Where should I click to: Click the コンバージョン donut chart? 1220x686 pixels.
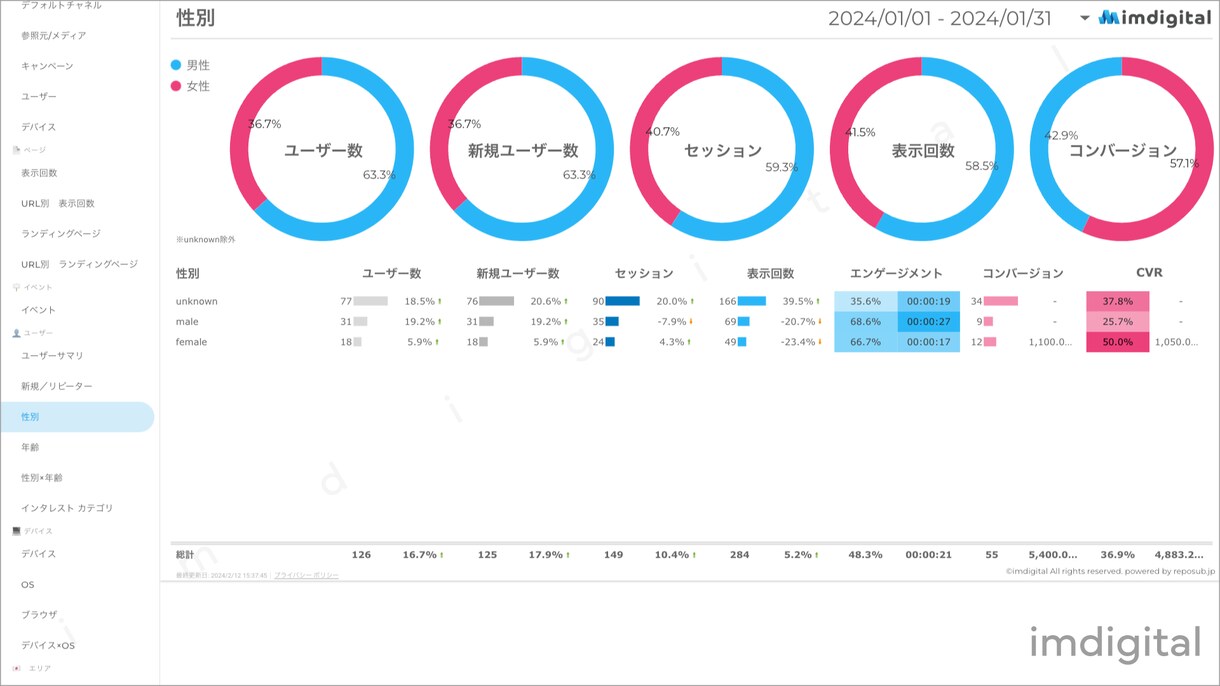coord(1122,150)
